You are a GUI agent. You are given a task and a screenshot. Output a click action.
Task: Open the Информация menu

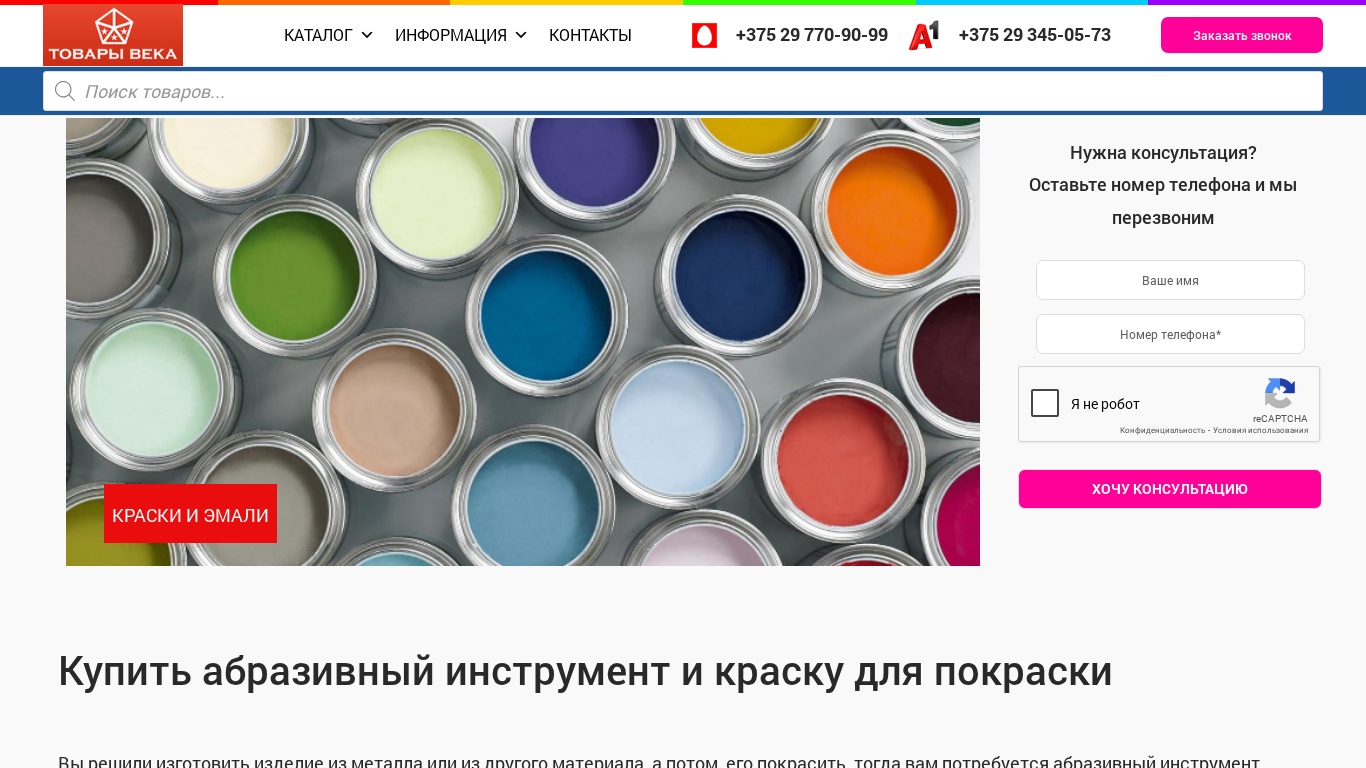451,35
